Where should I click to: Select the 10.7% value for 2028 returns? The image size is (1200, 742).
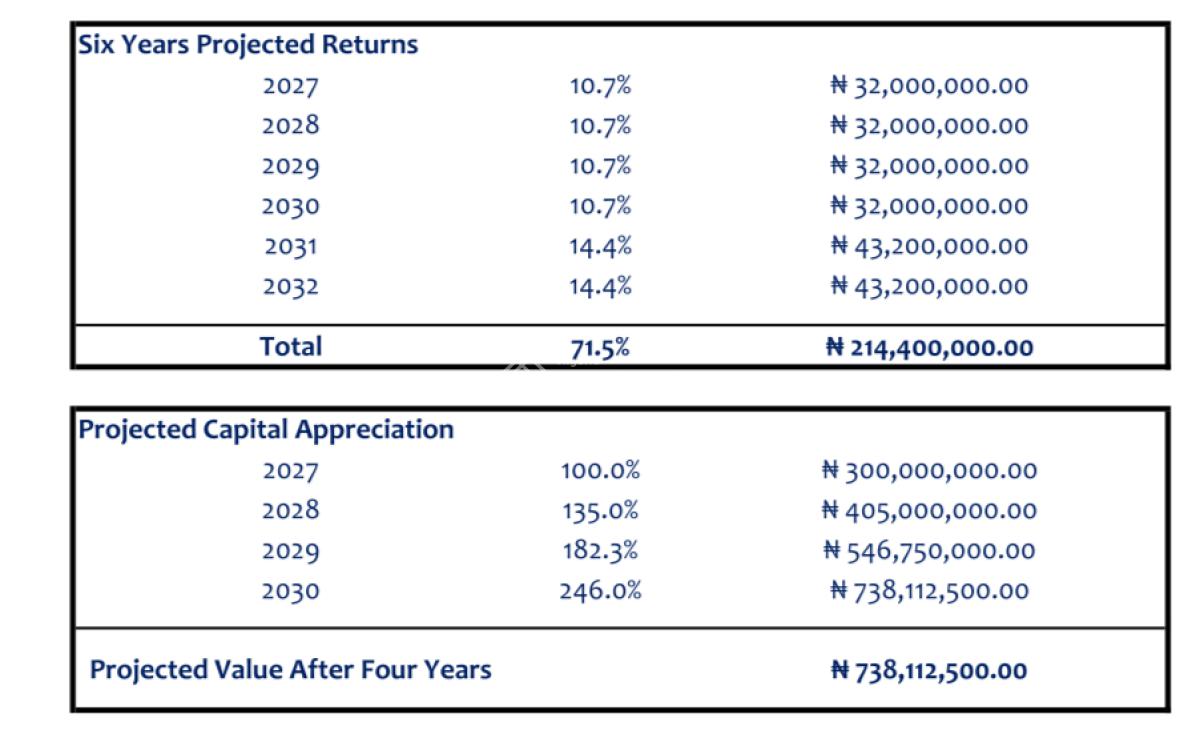600,126
